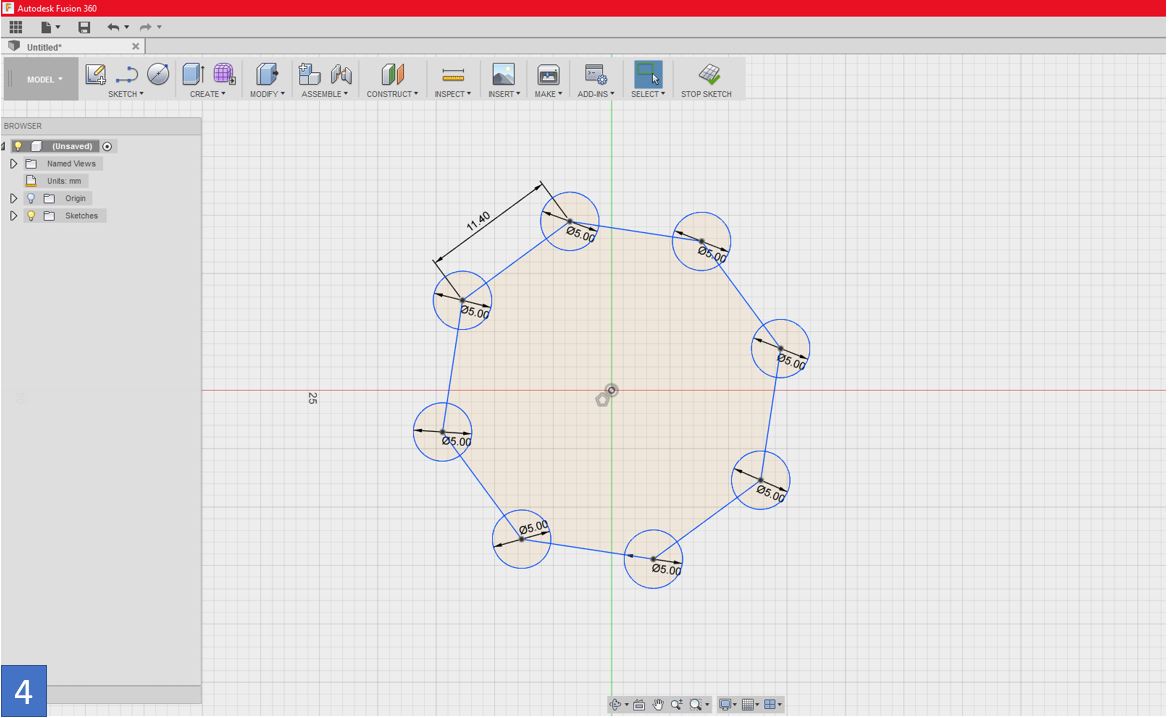Select the New Component icon
Image resolution: width=1169 pixels, height=718 pixels.
309,74
